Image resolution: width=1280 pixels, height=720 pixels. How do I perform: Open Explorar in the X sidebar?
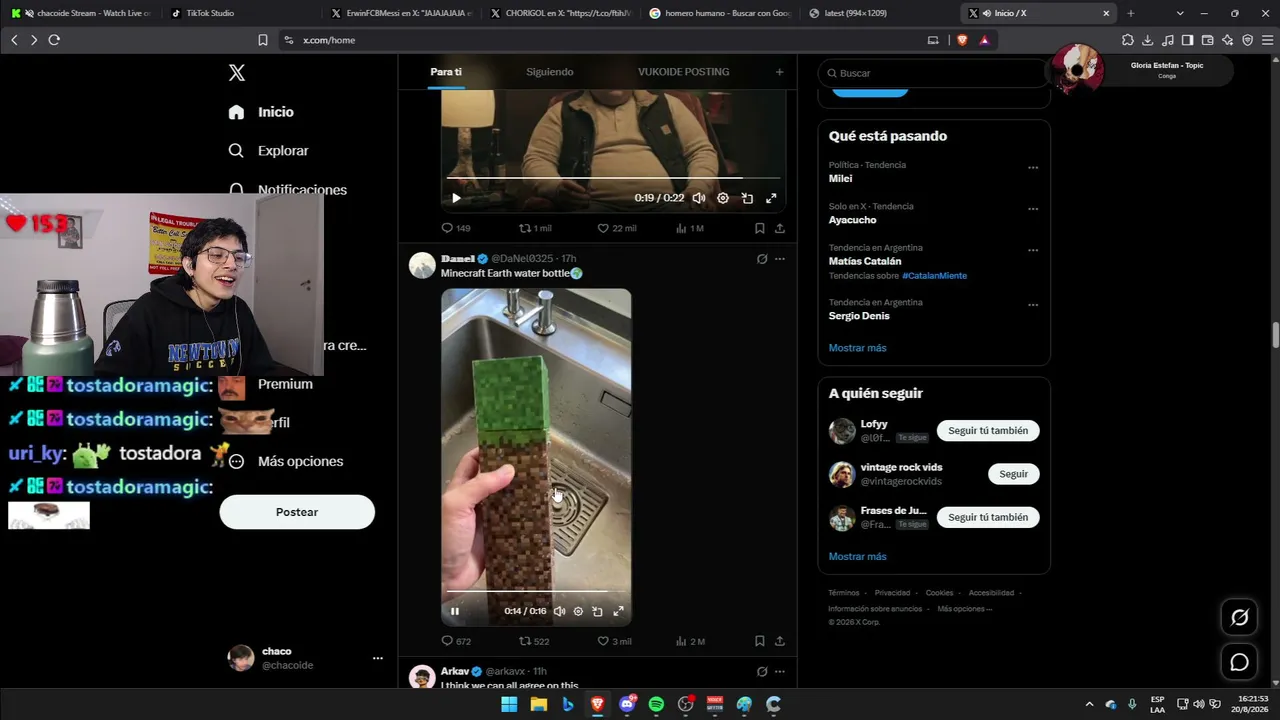(268, 151)
